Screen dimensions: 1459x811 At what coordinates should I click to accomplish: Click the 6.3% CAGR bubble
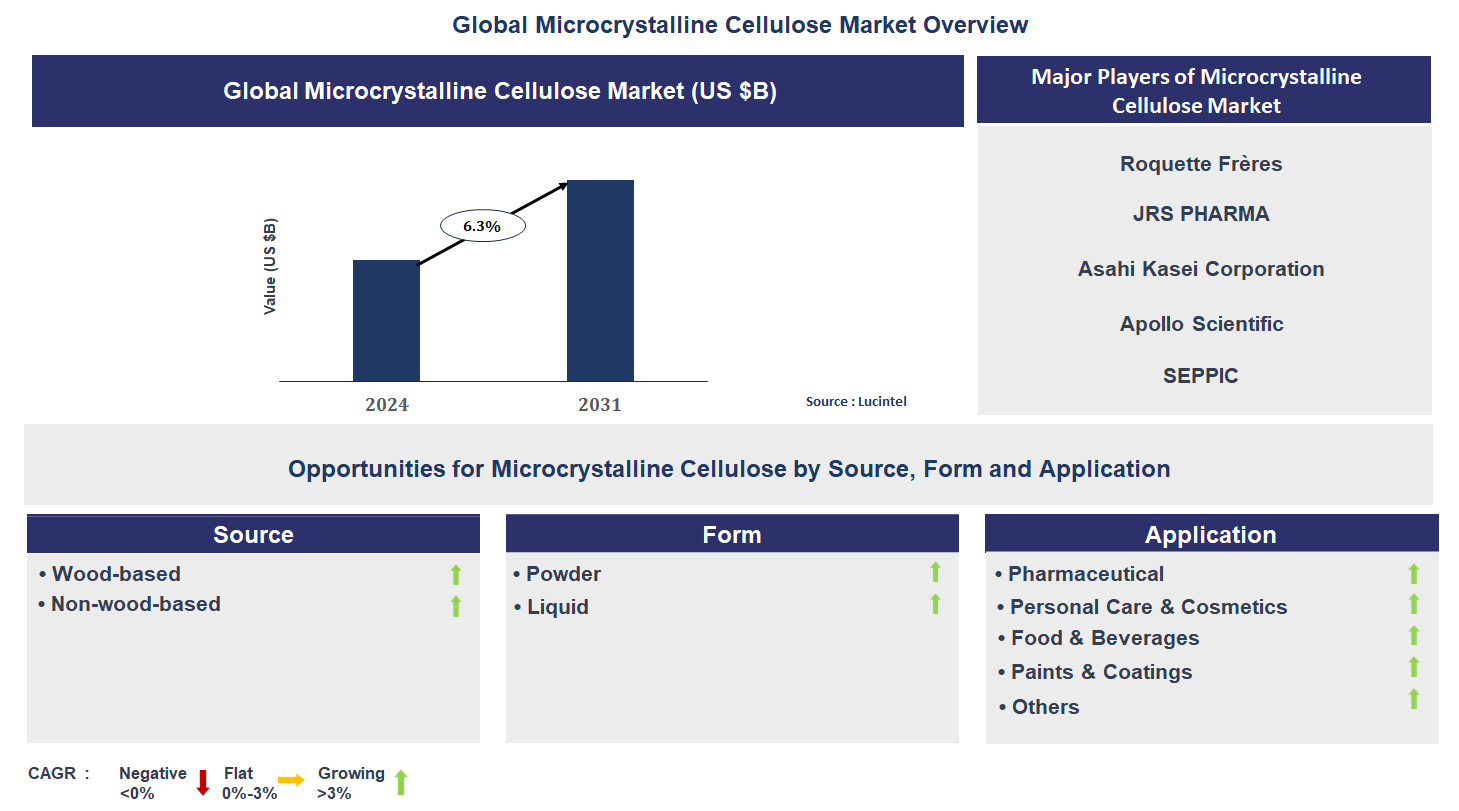pyautogui.click(x=481, y=225)
